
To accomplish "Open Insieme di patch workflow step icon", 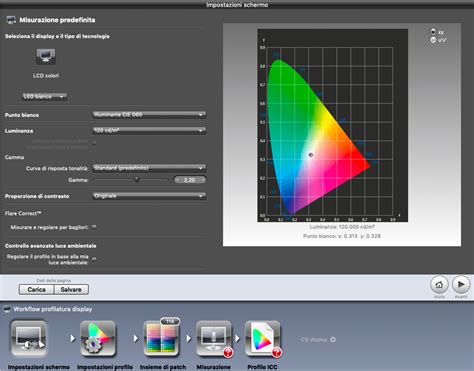I will click(x=161, y=339).
